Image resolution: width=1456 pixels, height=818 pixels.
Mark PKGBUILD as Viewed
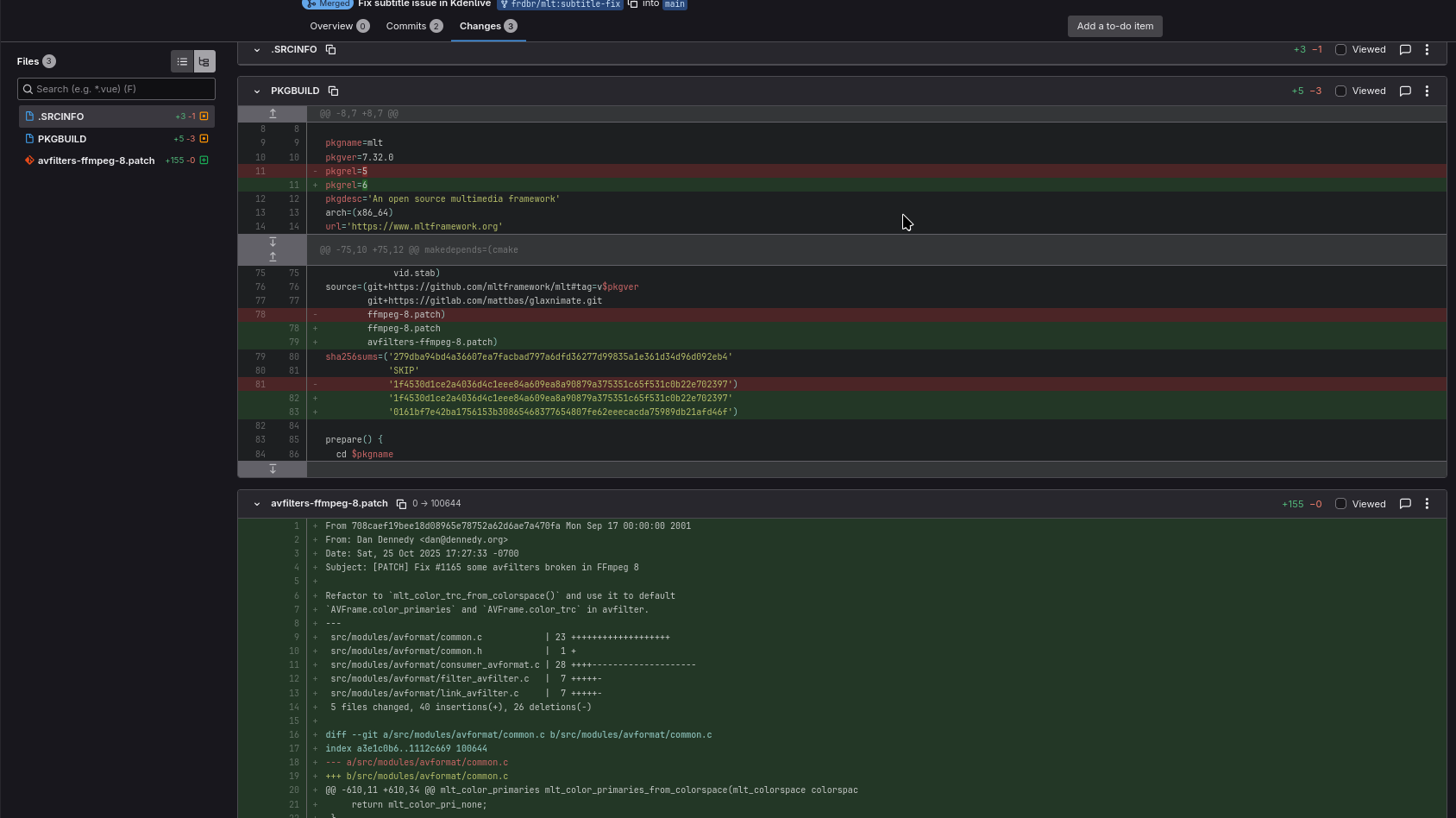click(1340, 91)
